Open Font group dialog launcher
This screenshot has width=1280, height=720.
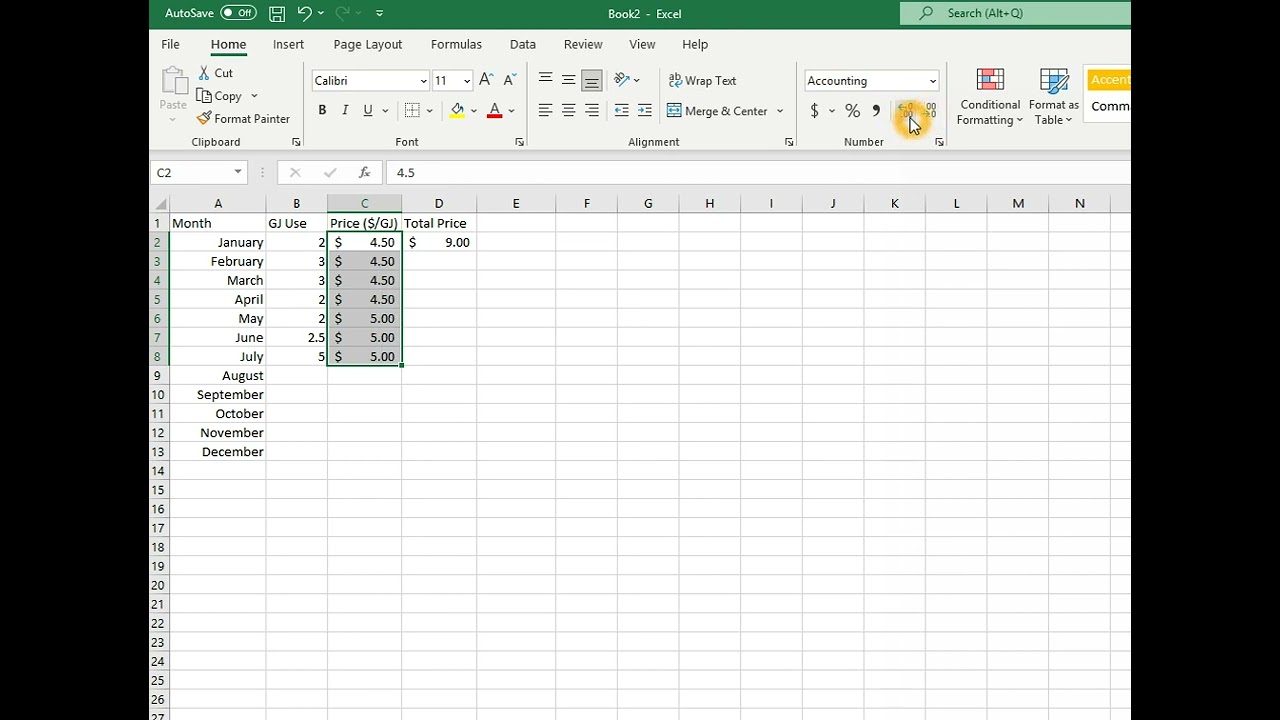[519, 142]
